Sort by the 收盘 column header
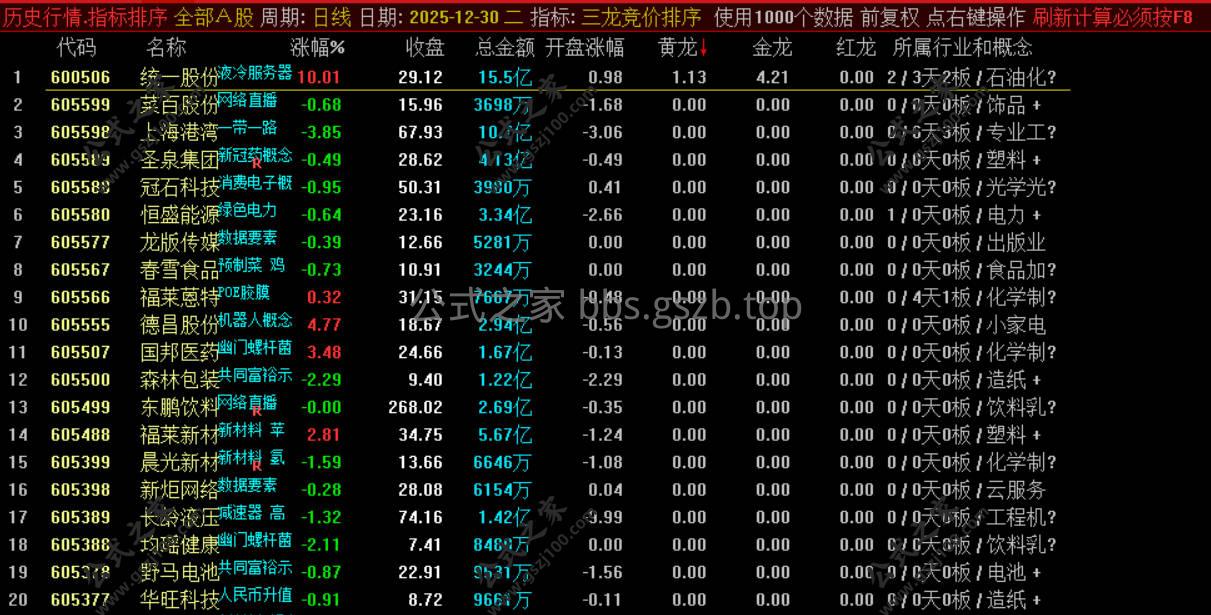This screenshot has width=1211, height=615. tap(425, 47)
